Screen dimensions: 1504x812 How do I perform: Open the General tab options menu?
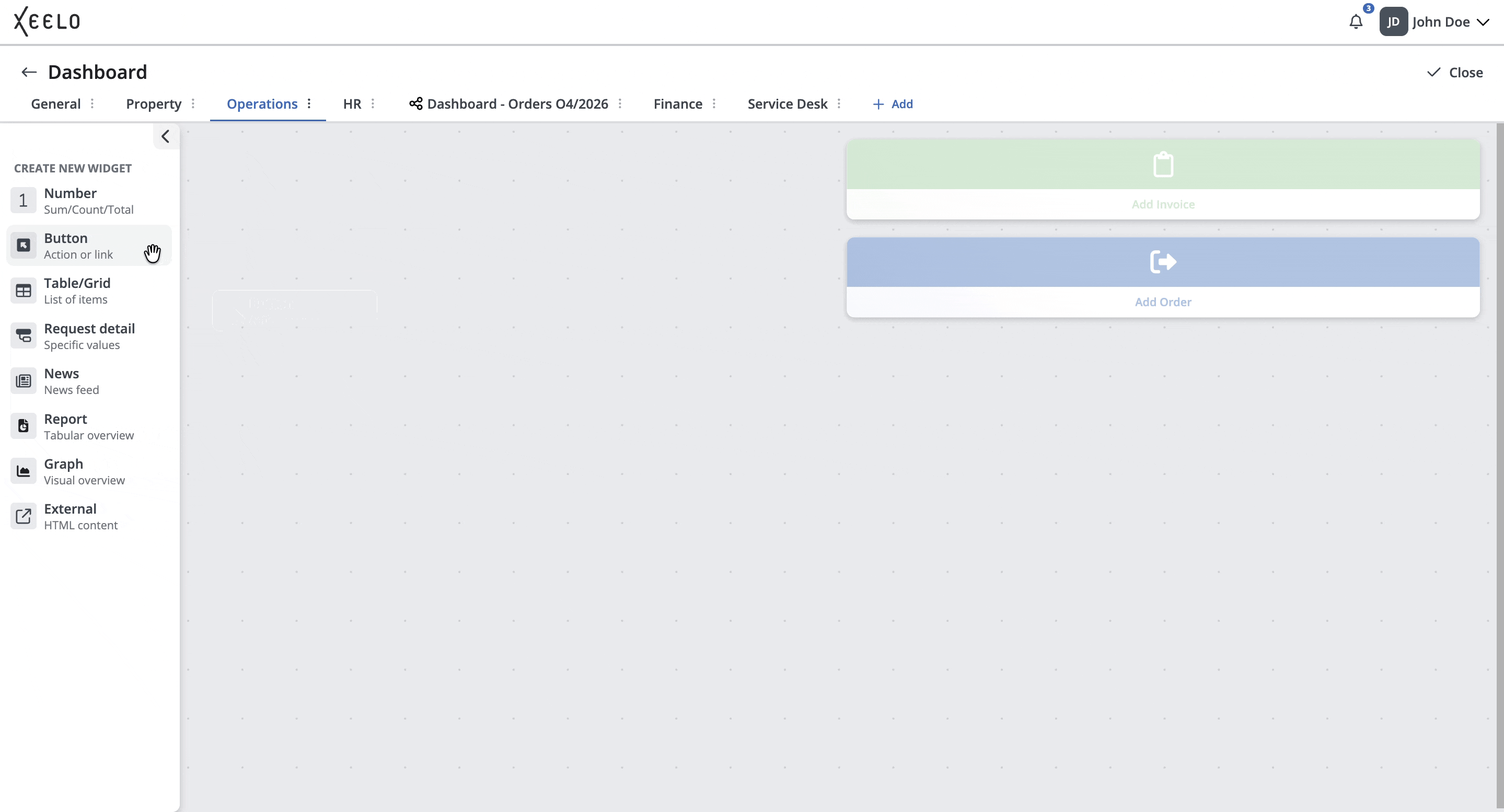(x=92, y=104)
